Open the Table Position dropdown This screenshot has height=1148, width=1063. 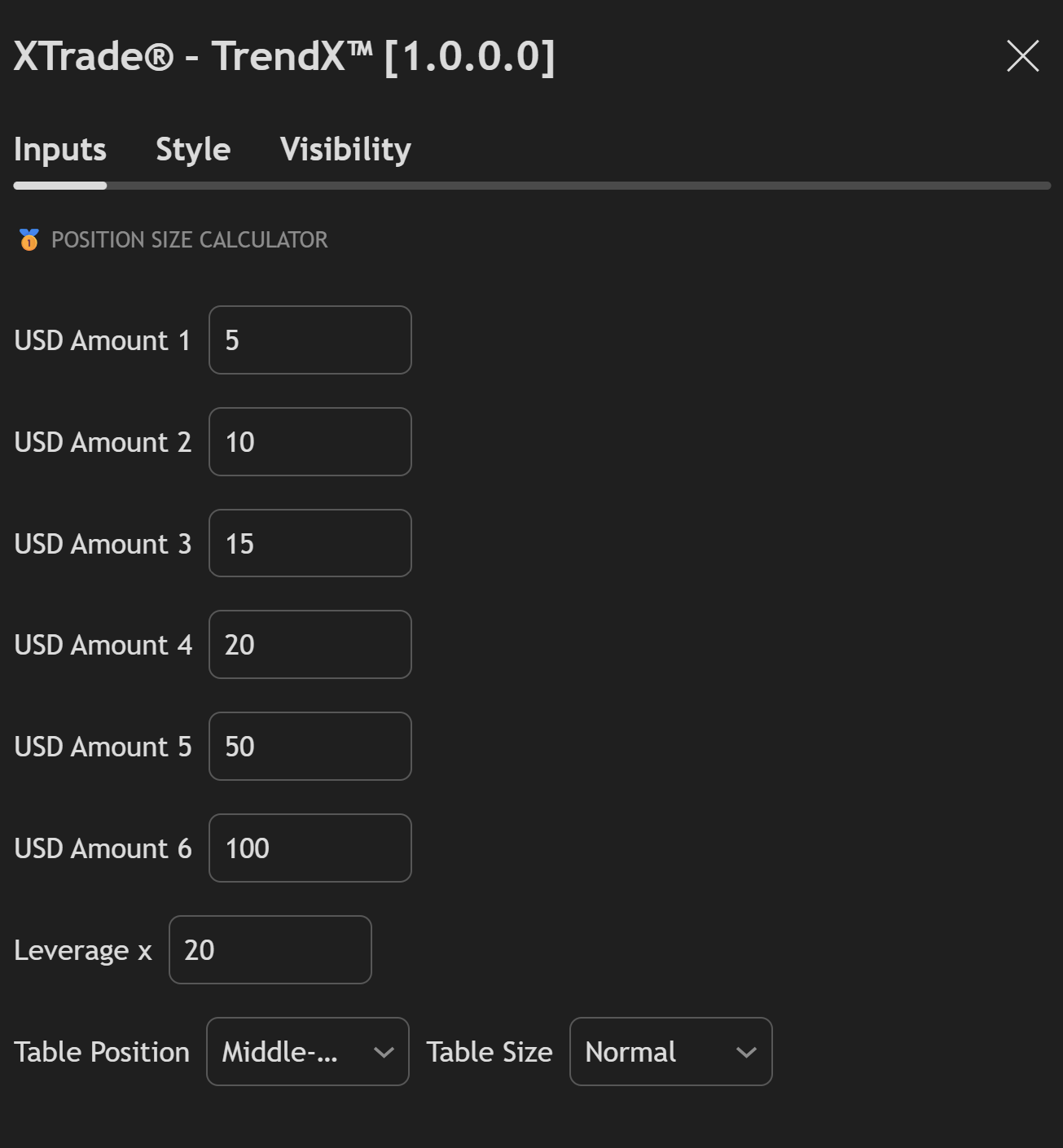307,1051
